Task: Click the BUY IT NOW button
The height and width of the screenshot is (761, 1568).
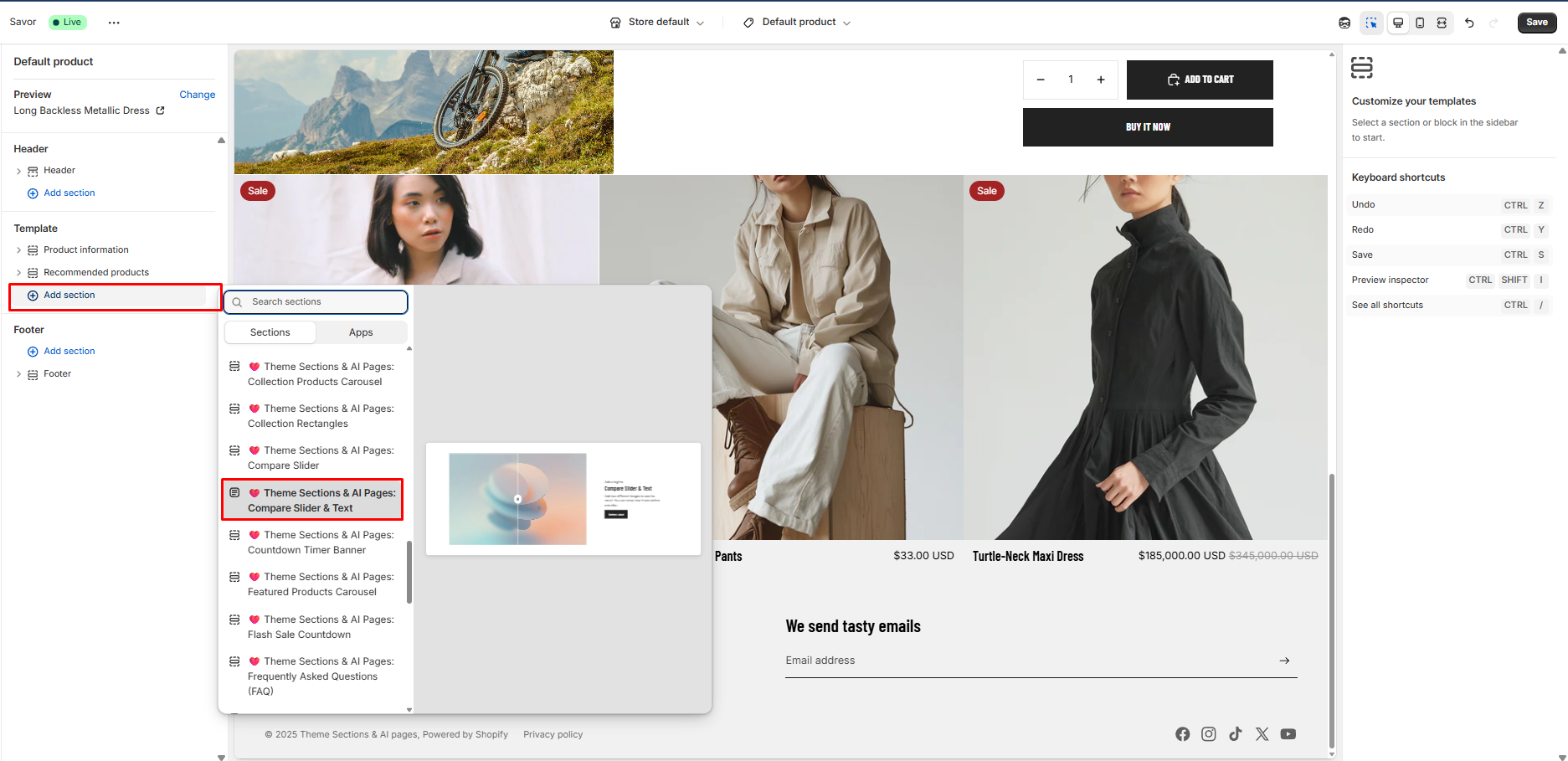Action: click(1148, 127)
